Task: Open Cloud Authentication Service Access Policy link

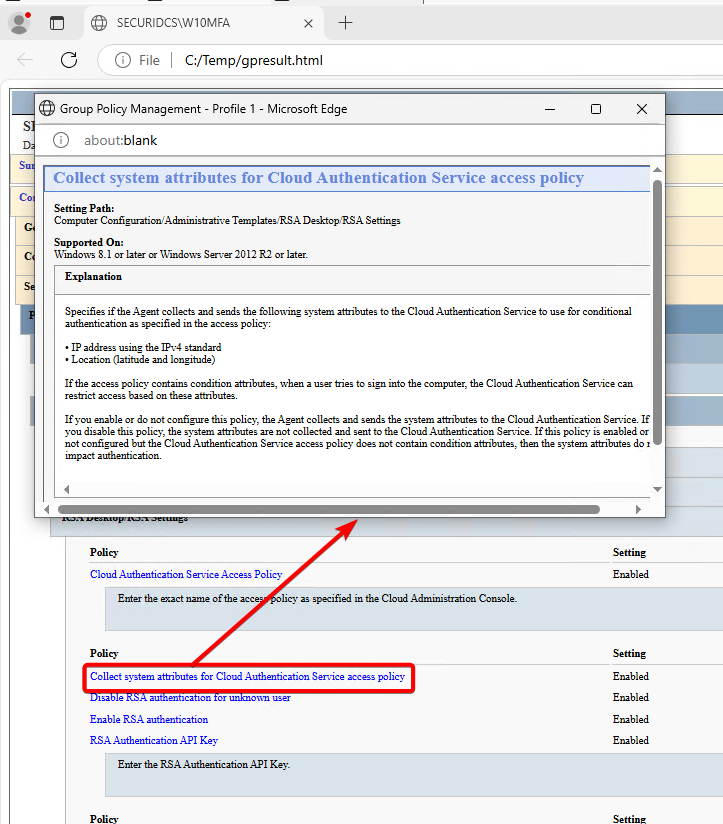Action: click(186, 575)
